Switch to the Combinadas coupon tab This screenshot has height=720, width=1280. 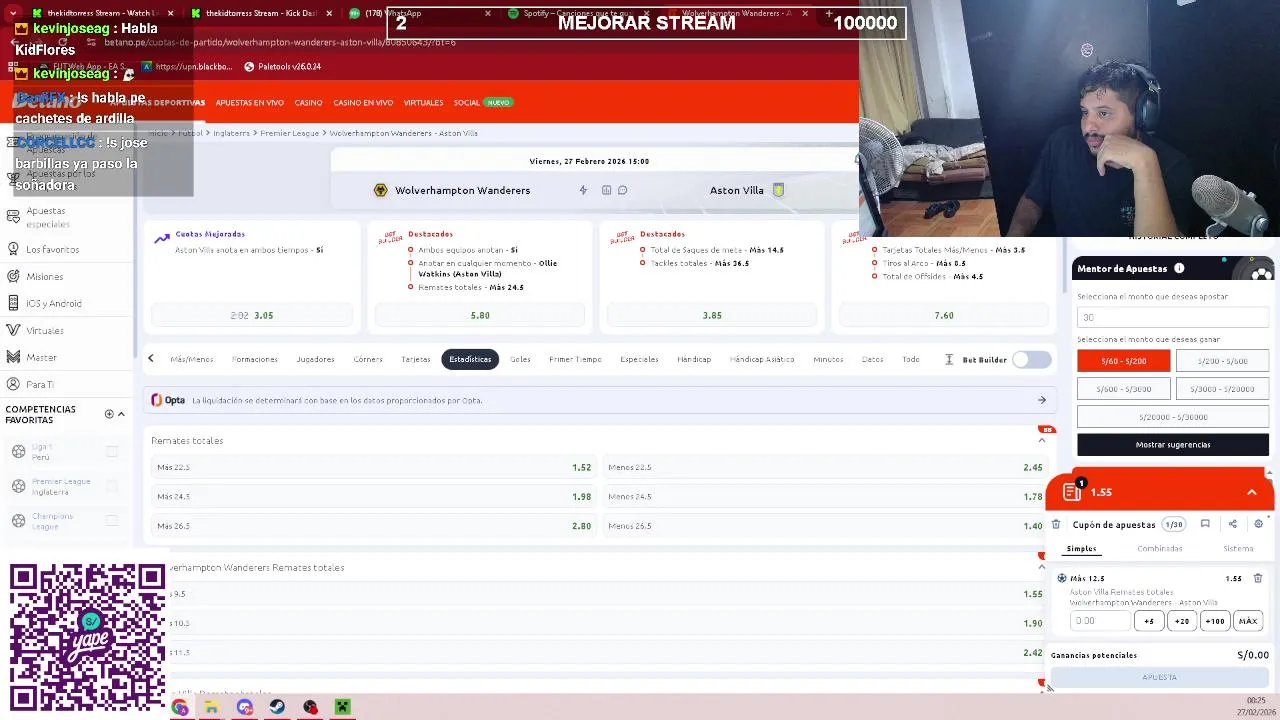click(x=1160, y=548)
